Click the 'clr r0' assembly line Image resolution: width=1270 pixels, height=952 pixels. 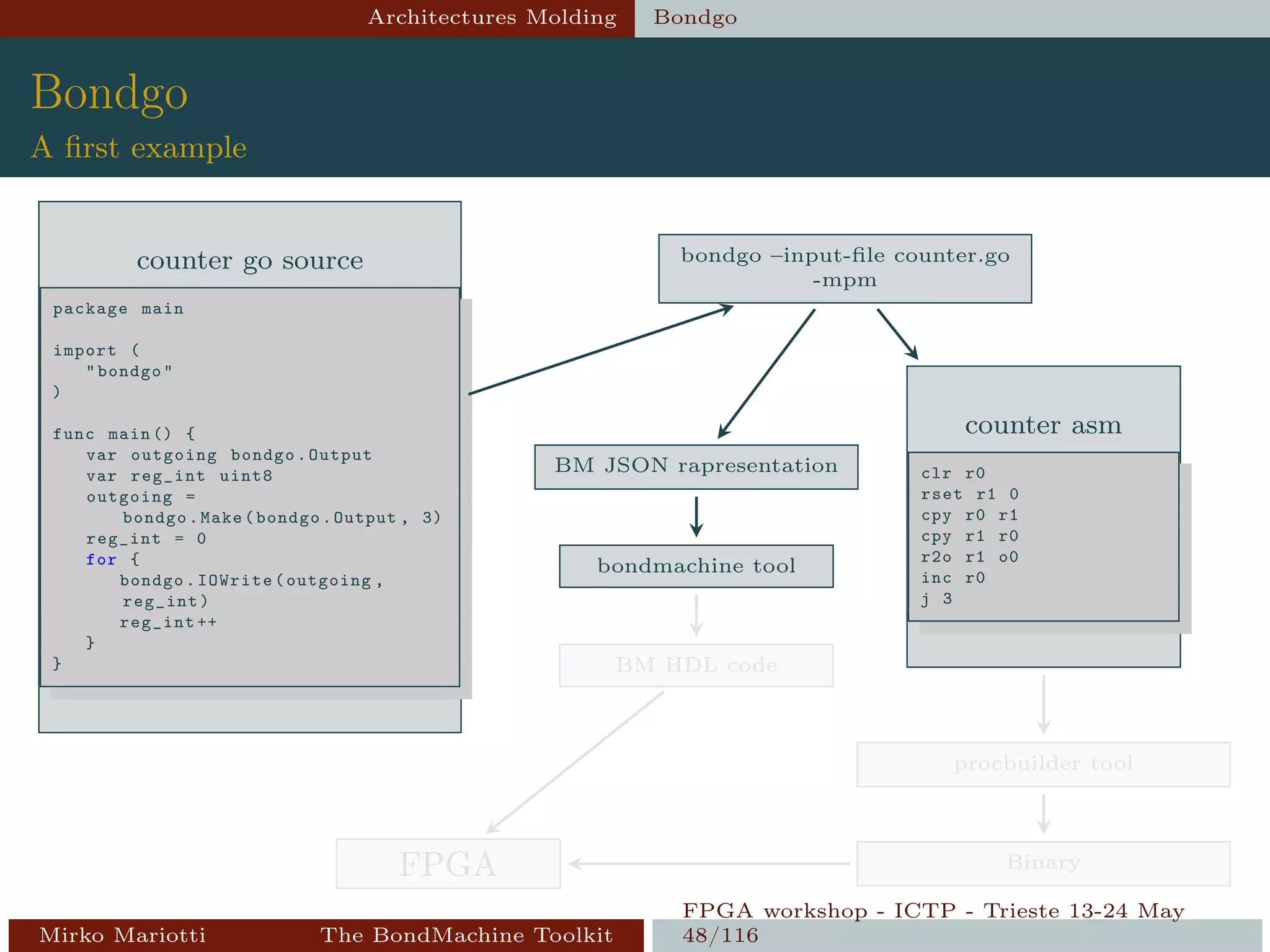point(952,474)
